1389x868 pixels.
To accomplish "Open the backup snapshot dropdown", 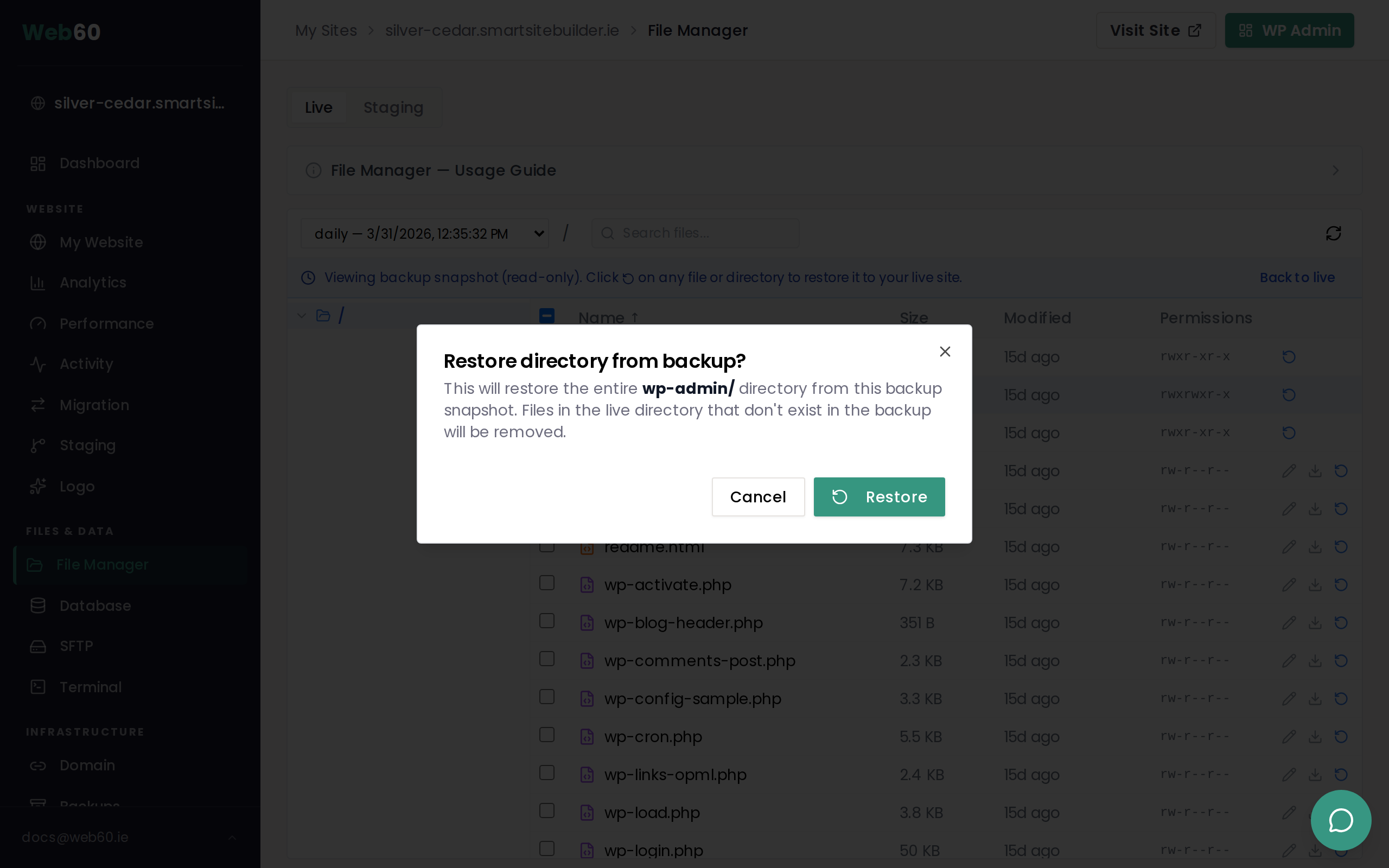I will [424, 233].
